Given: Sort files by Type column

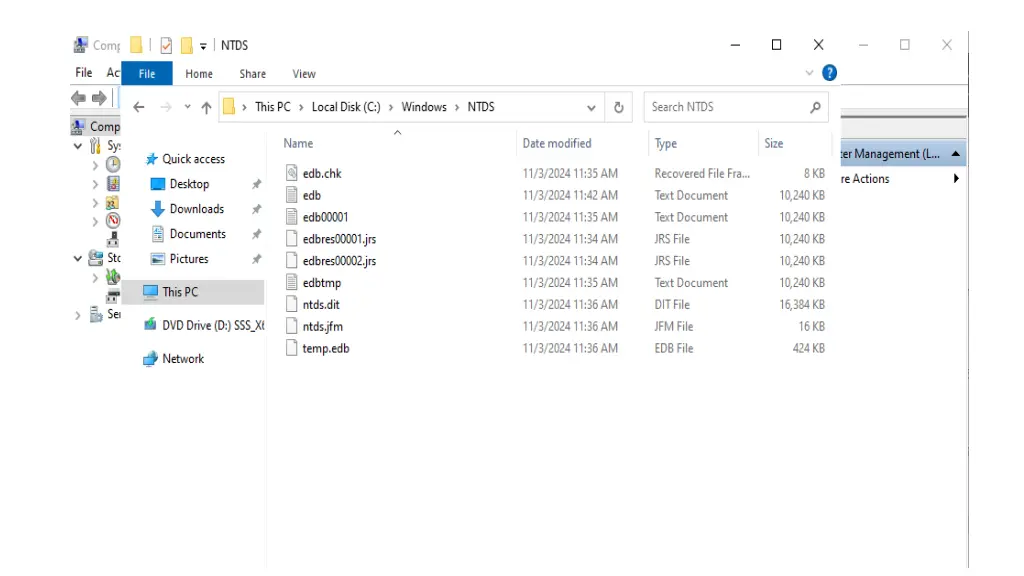Looking at the screenshot, I should click(665, 144).
